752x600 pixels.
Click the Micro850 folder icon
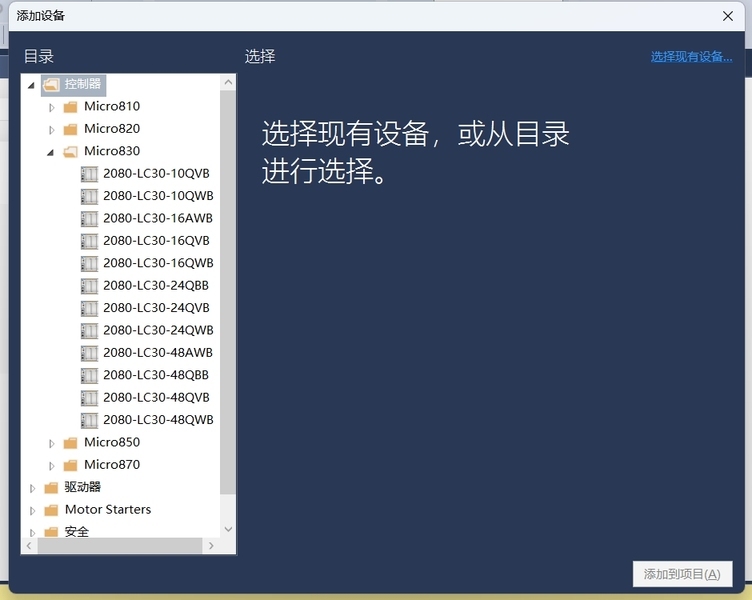coord(70,443)
